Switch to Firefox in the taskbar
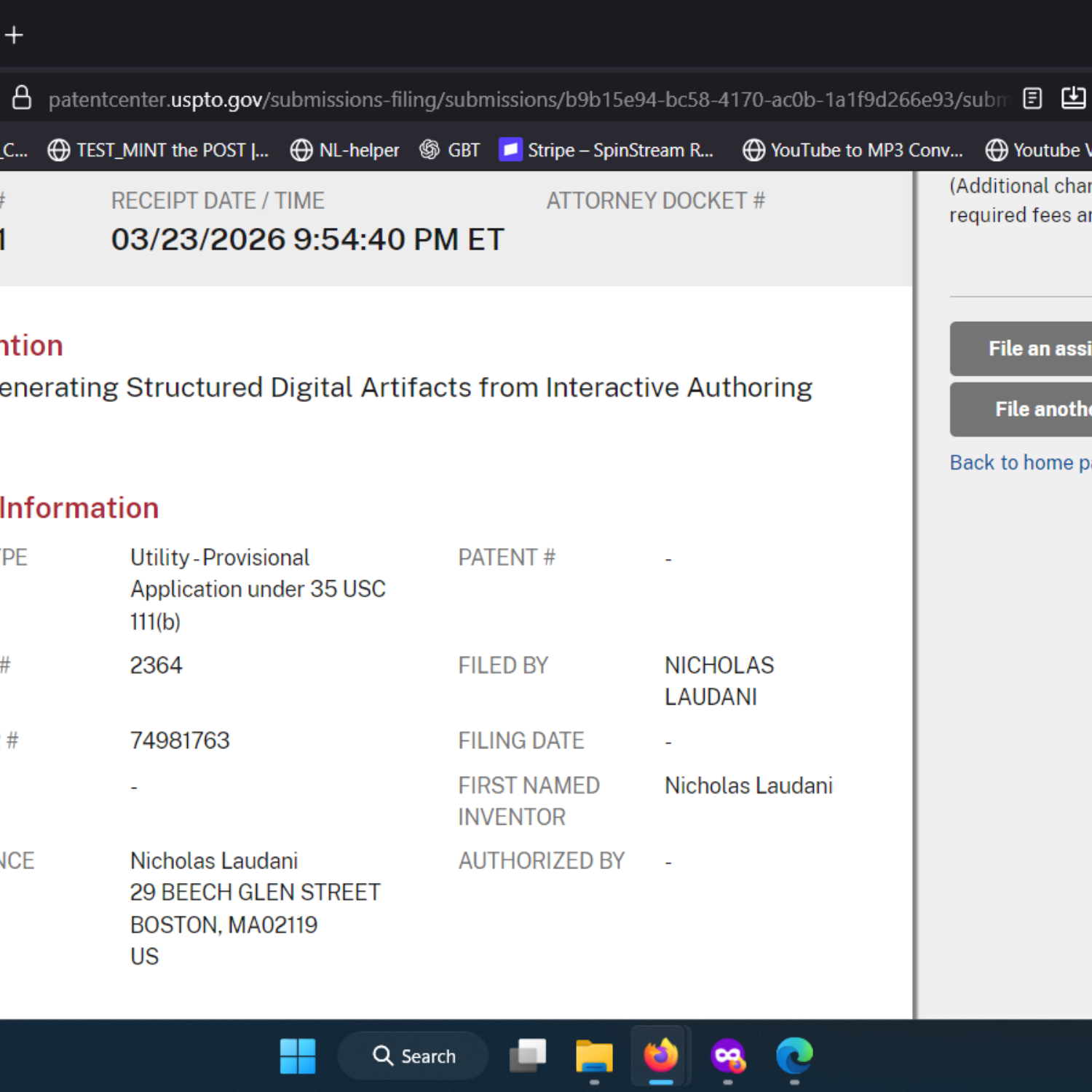 tap(661, 1056)
